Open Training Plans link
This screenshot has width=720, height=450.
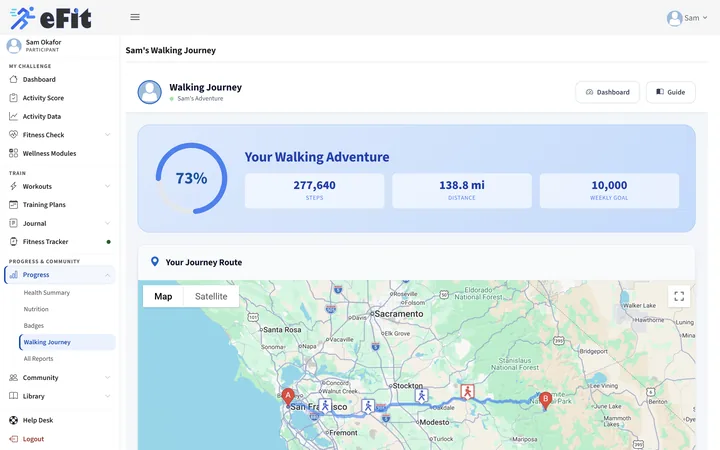[x=44, y=204]
